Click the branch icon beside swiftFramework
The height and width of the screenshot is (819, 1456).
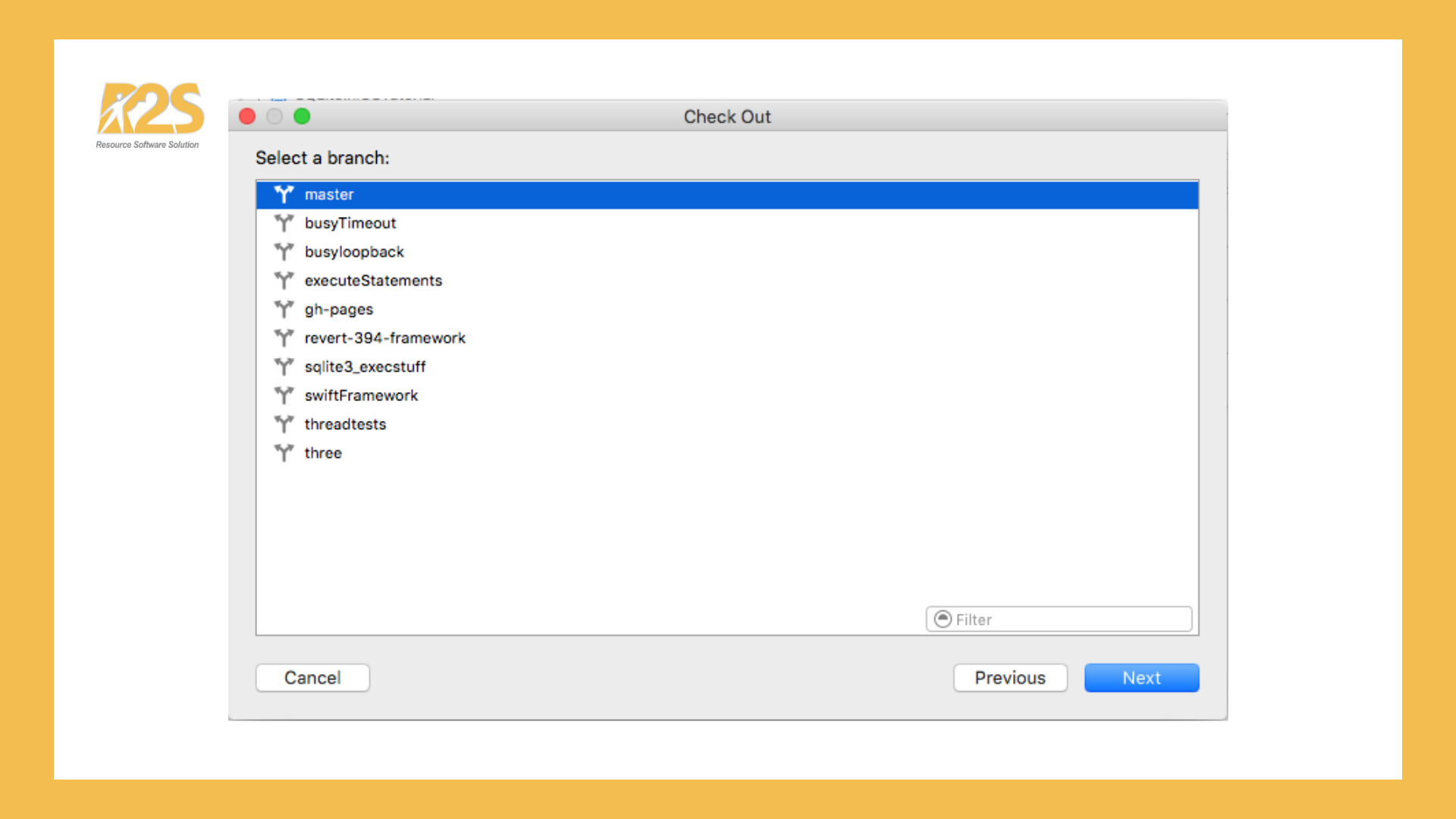pyautogui.click(x=284, y=396)
